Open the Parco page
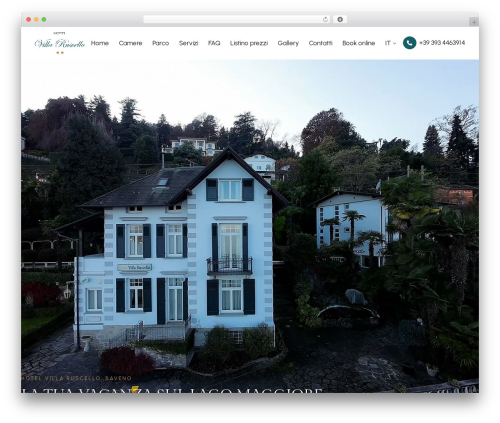 click(x=160, y=43)
